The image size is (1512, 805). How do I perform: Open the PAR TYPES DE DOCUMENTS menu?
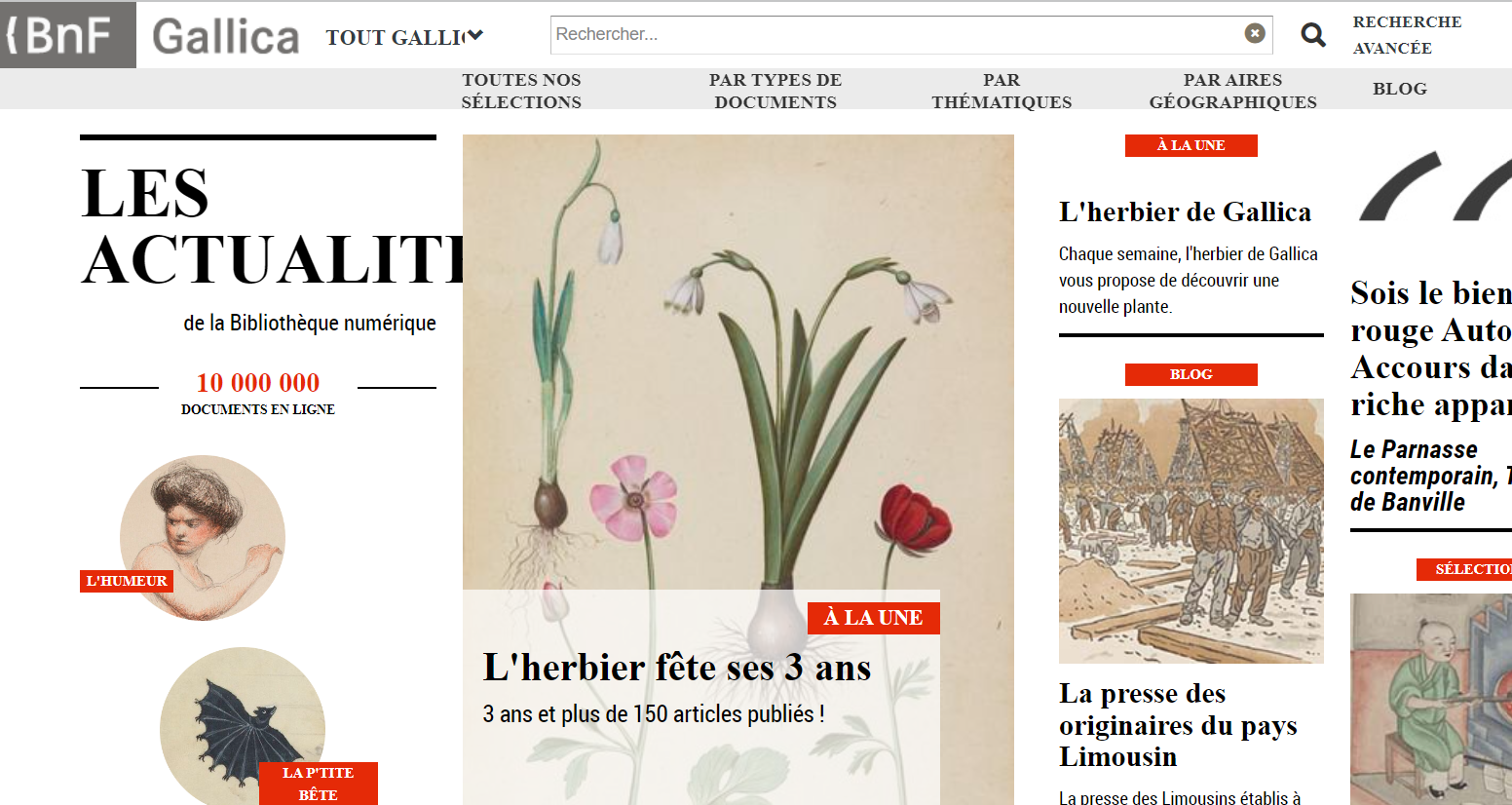[775, 91]
